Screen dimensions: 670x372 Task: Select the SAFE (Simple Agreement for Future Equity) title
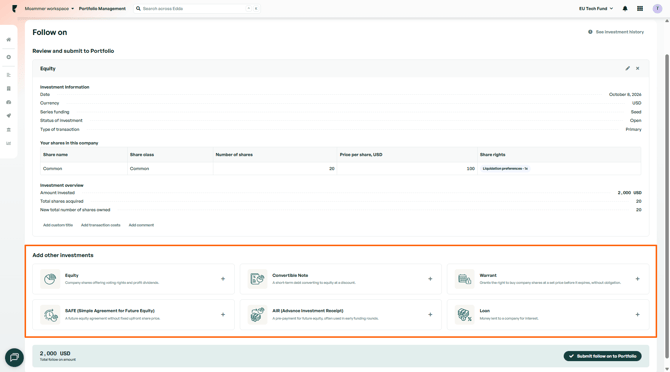point(110,311)
